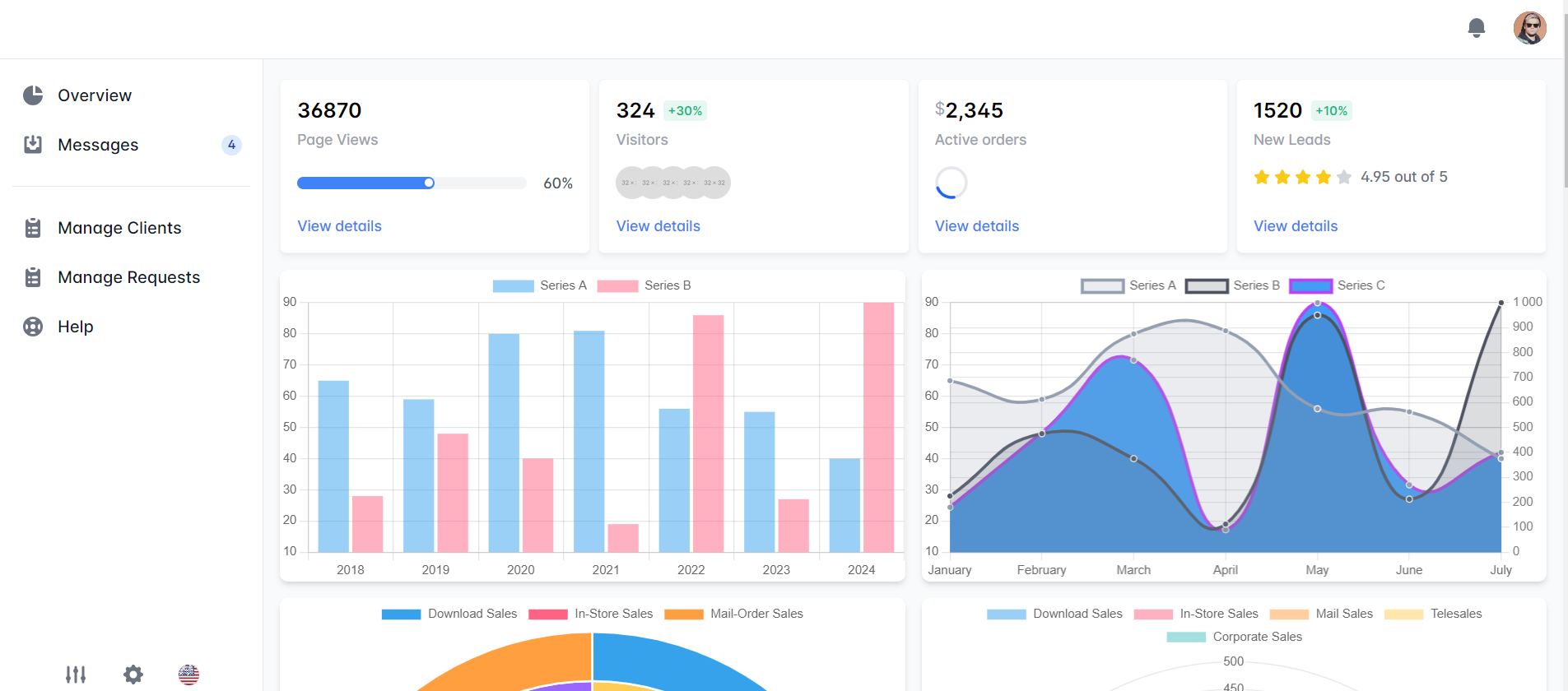Click the 2024 pink Series B bar

(x=878, y=427)
